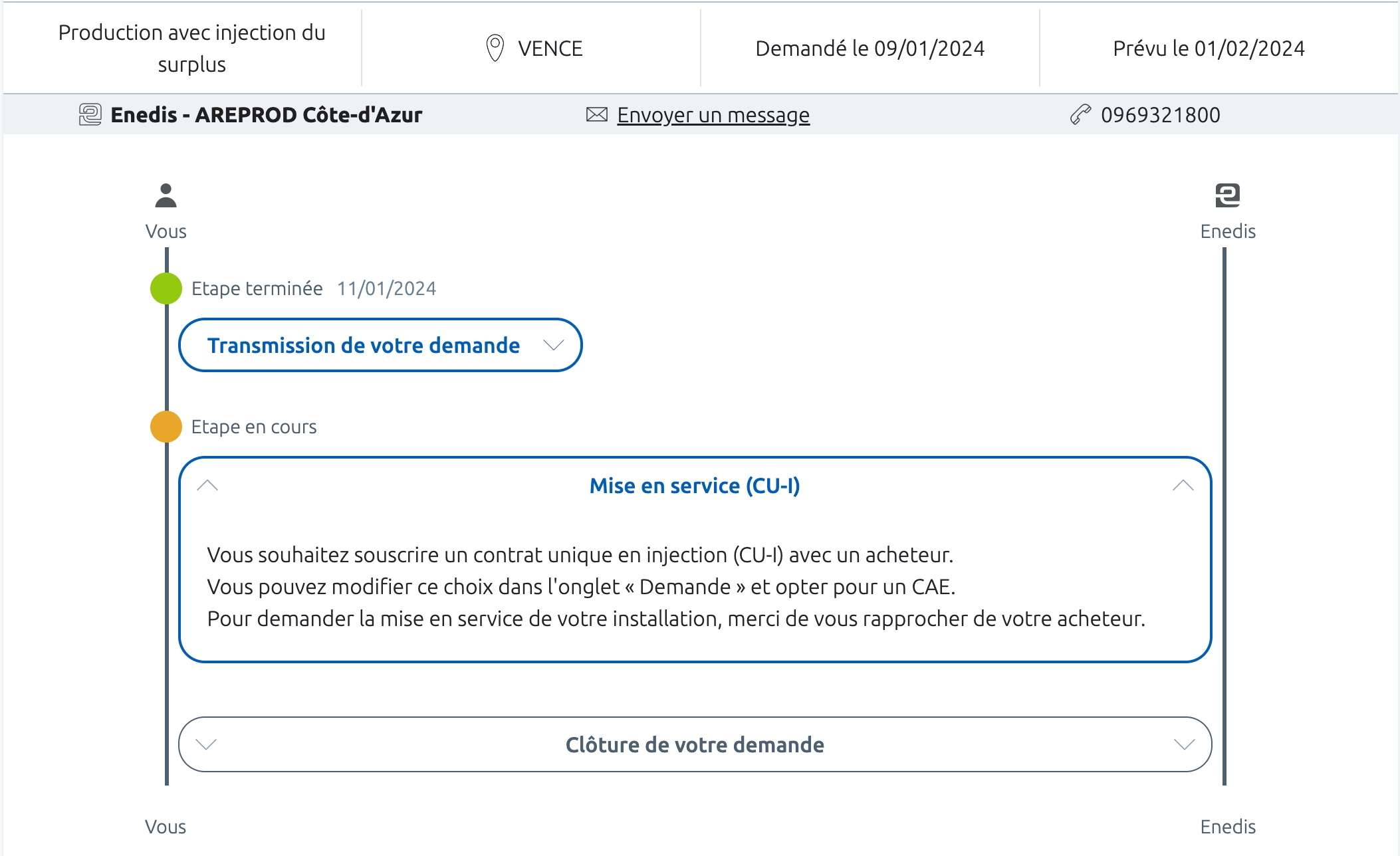Click the location pin icon beside VENCE
Image resolution: width=1400 pixels, height=856 pixels.
(x=495, y=48)
